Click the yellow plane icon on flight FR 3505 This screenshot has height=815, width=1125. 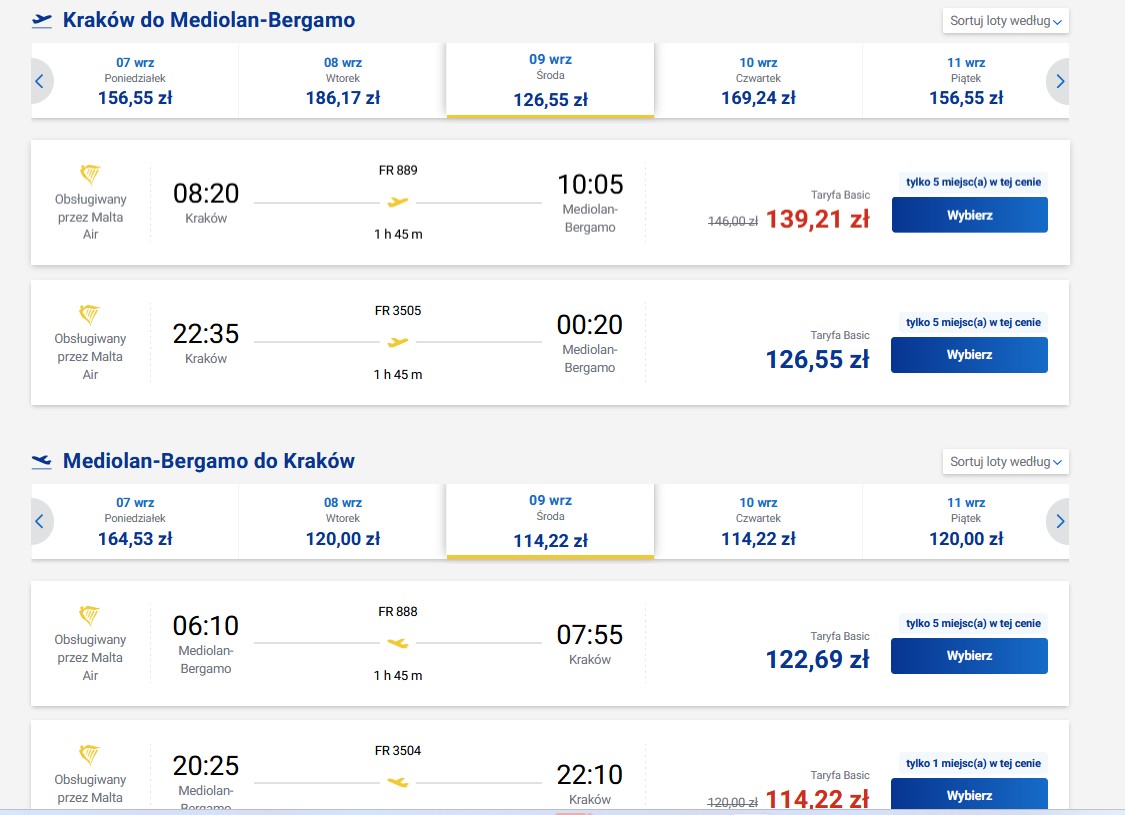pos(397,342)
